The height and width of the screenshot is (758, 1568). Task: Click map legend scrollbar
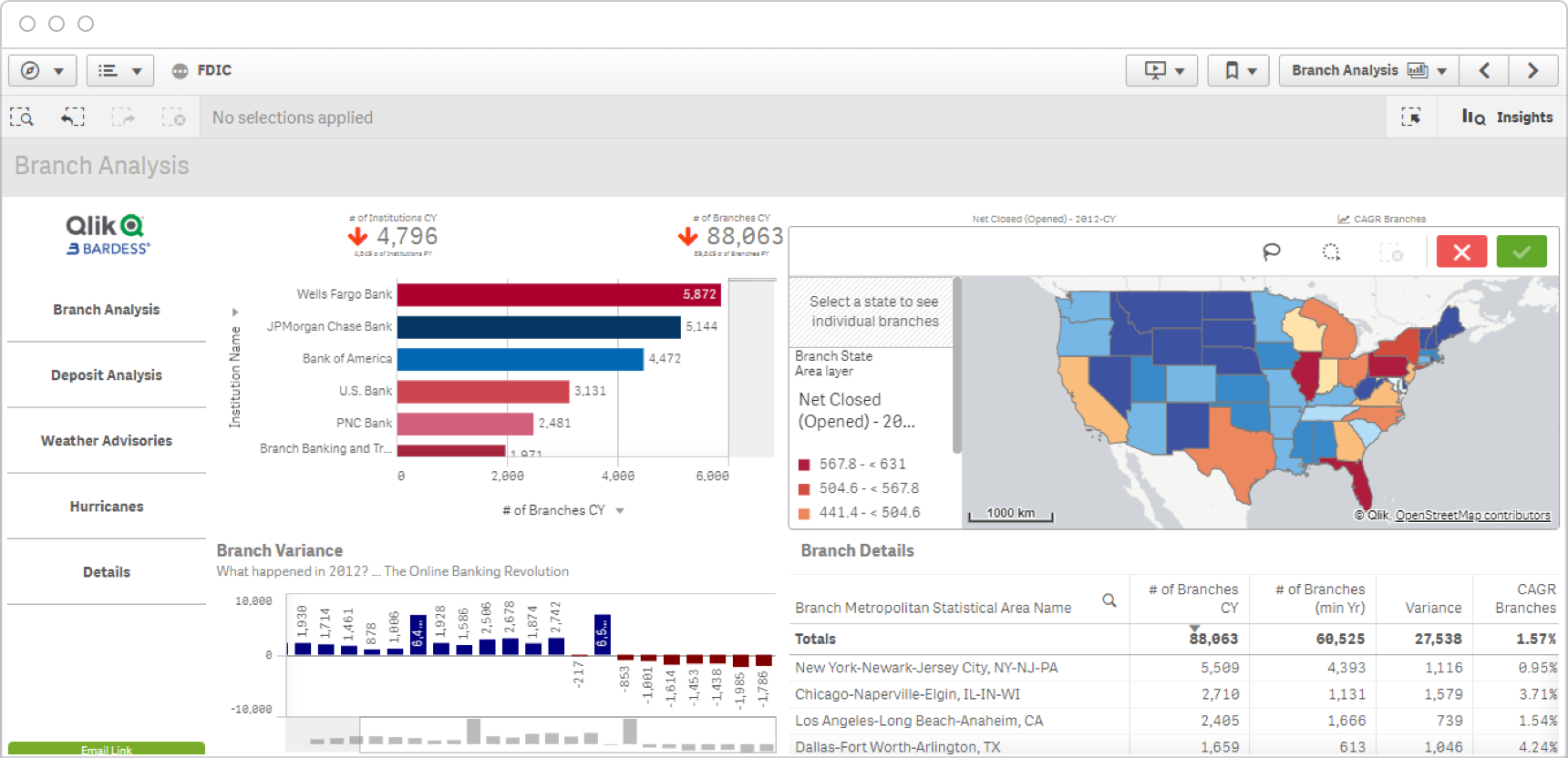957,364
